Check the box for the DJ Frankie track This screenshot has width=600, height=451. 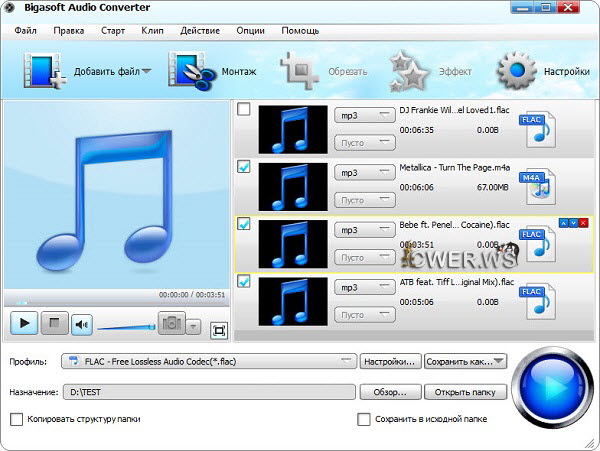pyautogui.click(x=244, y=110)
